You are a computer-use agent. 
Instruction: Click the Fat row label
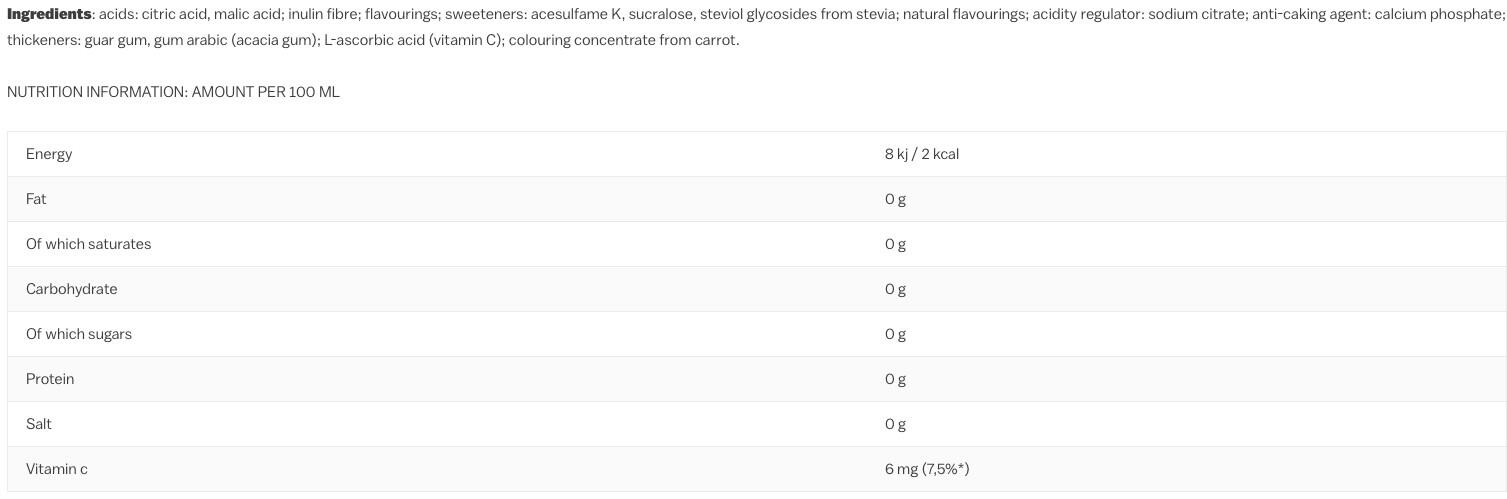pyautogui.click(x=36, y=199)
